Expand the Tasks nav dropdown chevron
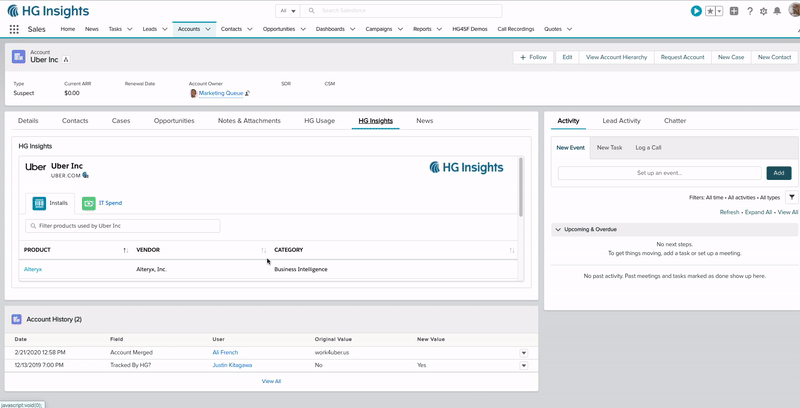The height and width of the screenshot is (408, 800). [130, 30]
